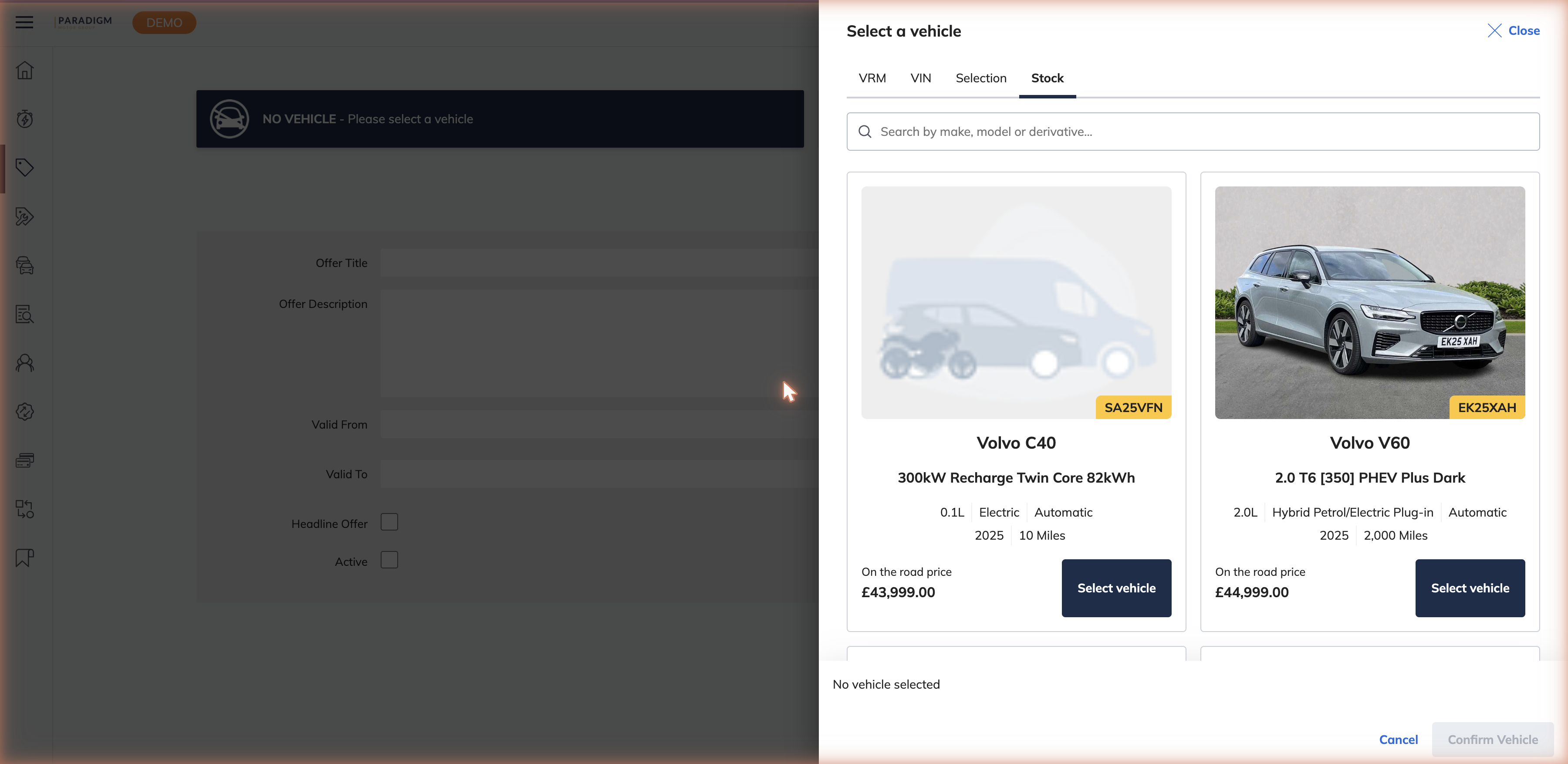Switch to the VIN tab
The image size is (1568, 764).
pyautogui.click(x=920, y=78)
